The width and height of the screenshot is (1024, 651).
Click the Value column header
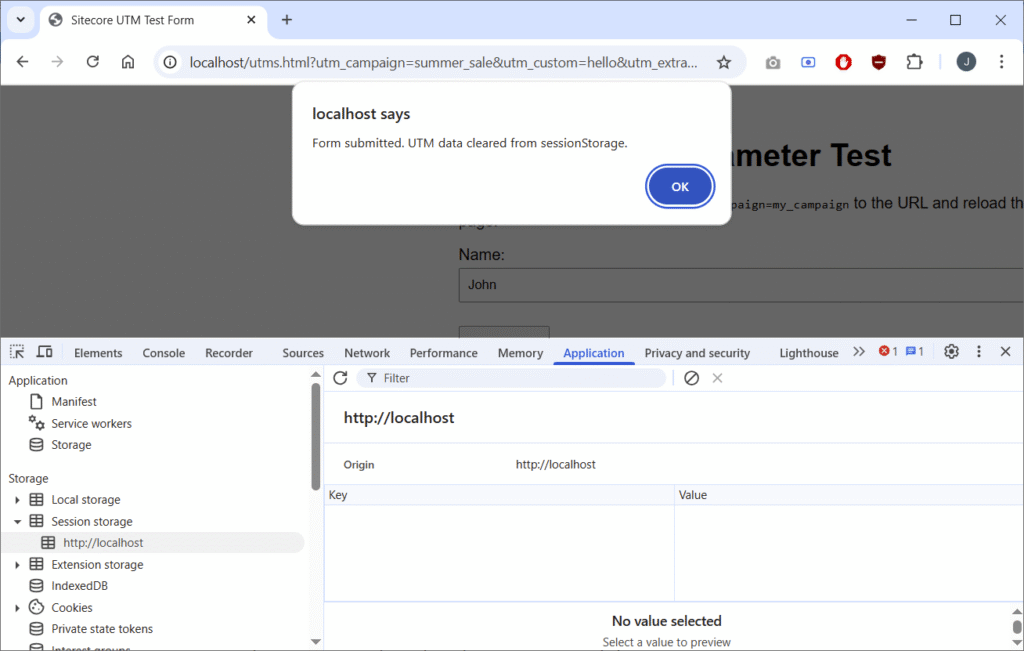849,495
